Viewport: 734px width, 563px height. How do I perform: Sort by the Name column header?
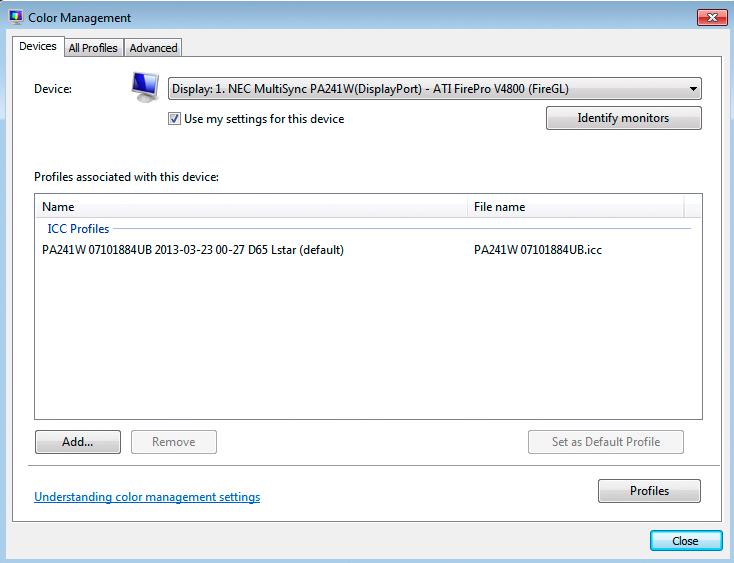252,207
